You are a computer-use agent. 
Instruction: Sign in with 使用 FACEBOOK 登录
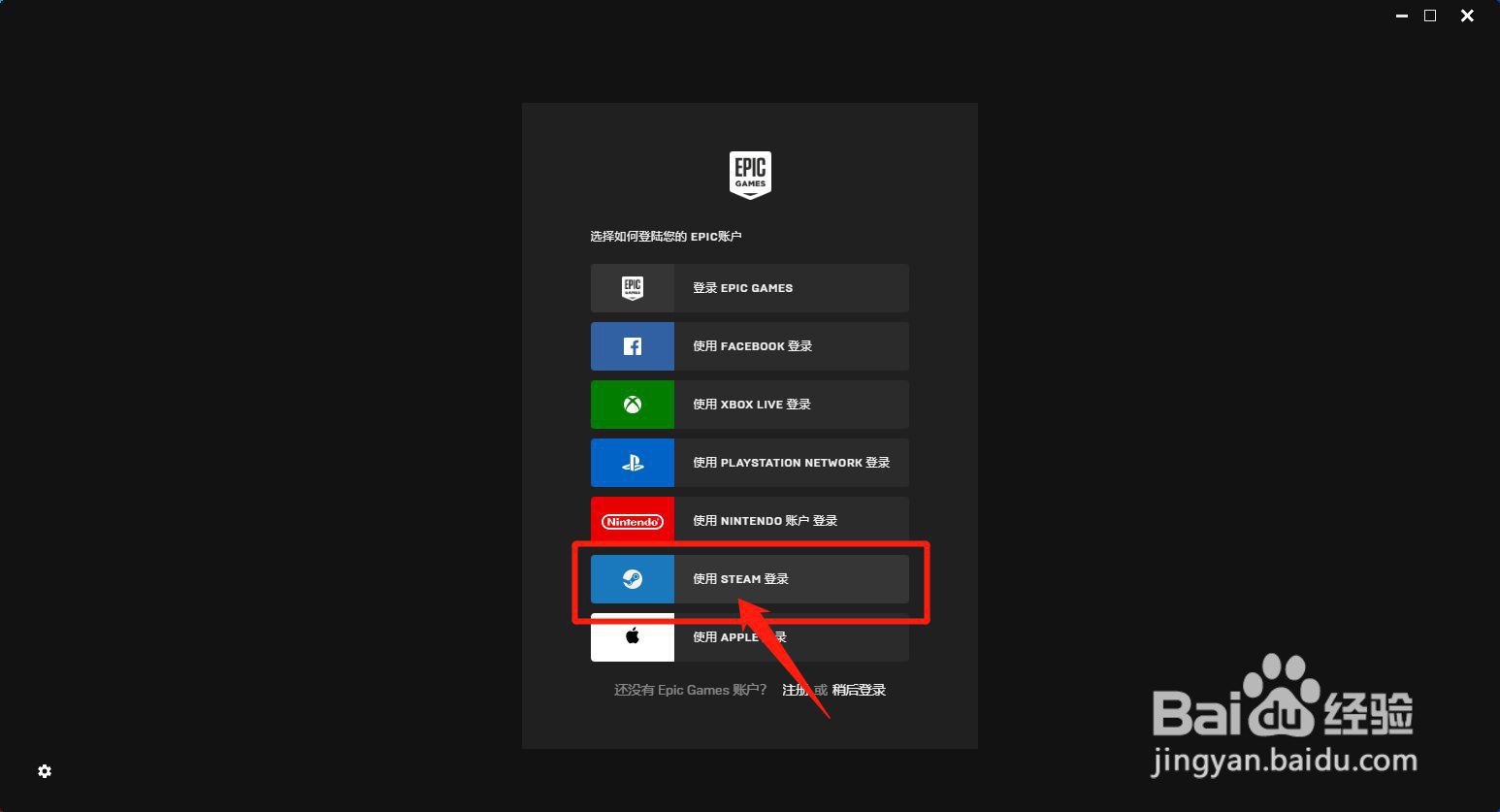click(x=750, y=346)
